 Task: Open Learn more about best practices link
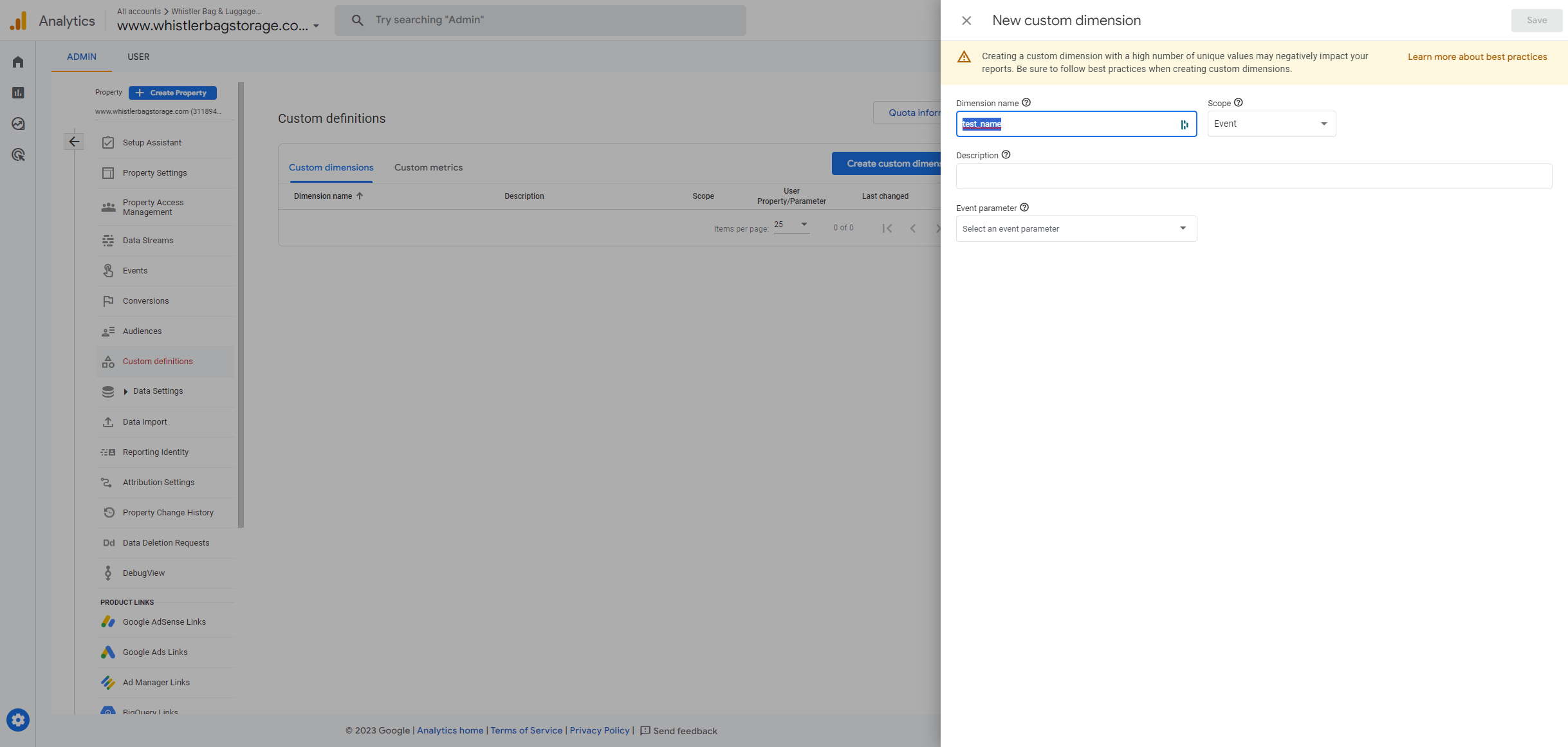point(1477,57)
